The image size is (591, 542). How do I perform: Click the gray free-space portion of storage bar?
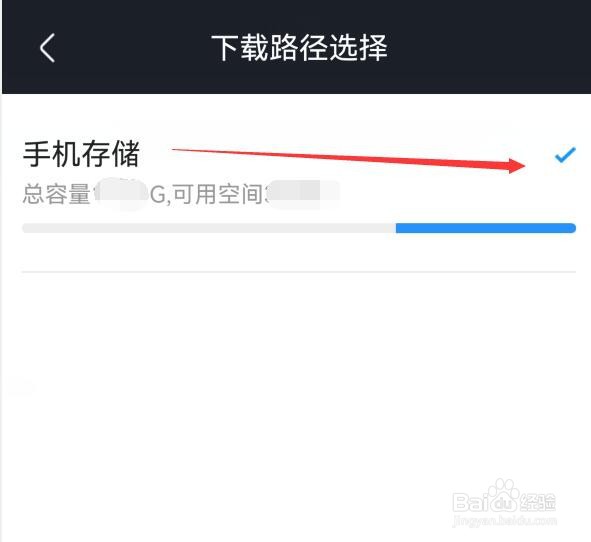(x=209, y=228)
